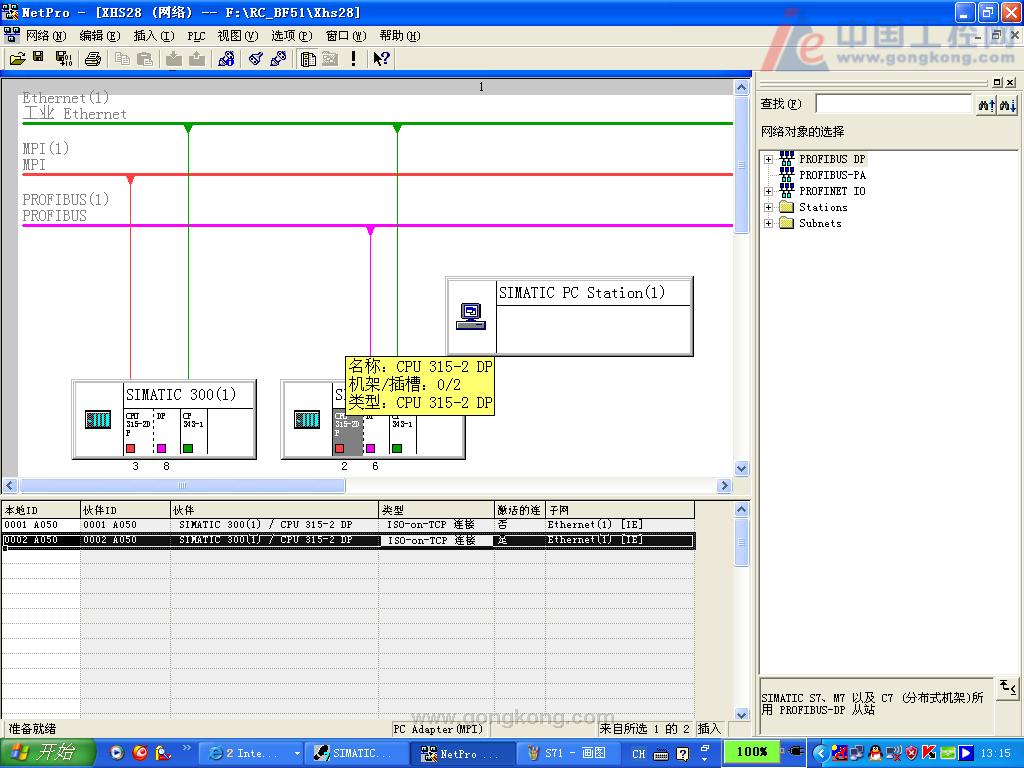Select PROFIBUS-PA in the catalog tree
Screen dimensions: 1024x768
832,175
